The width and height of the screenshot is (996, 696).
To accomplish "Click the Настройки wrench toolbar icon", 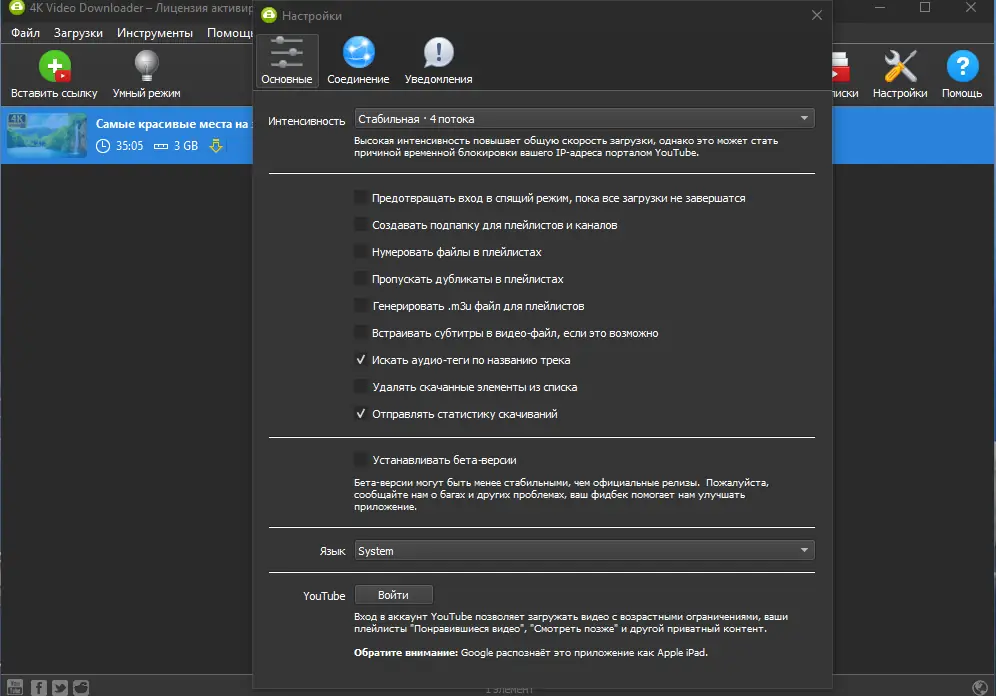I will click(900, 66).
